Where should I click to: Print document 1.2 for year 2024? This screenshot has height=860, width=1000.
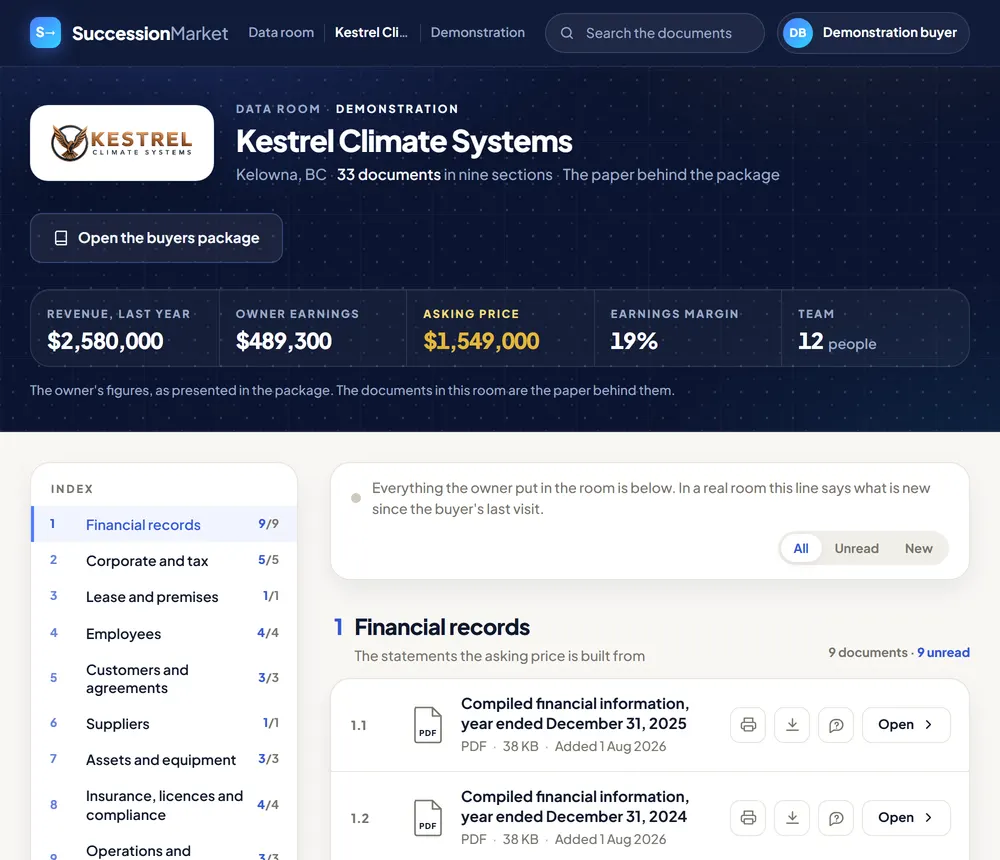[748, 818]
